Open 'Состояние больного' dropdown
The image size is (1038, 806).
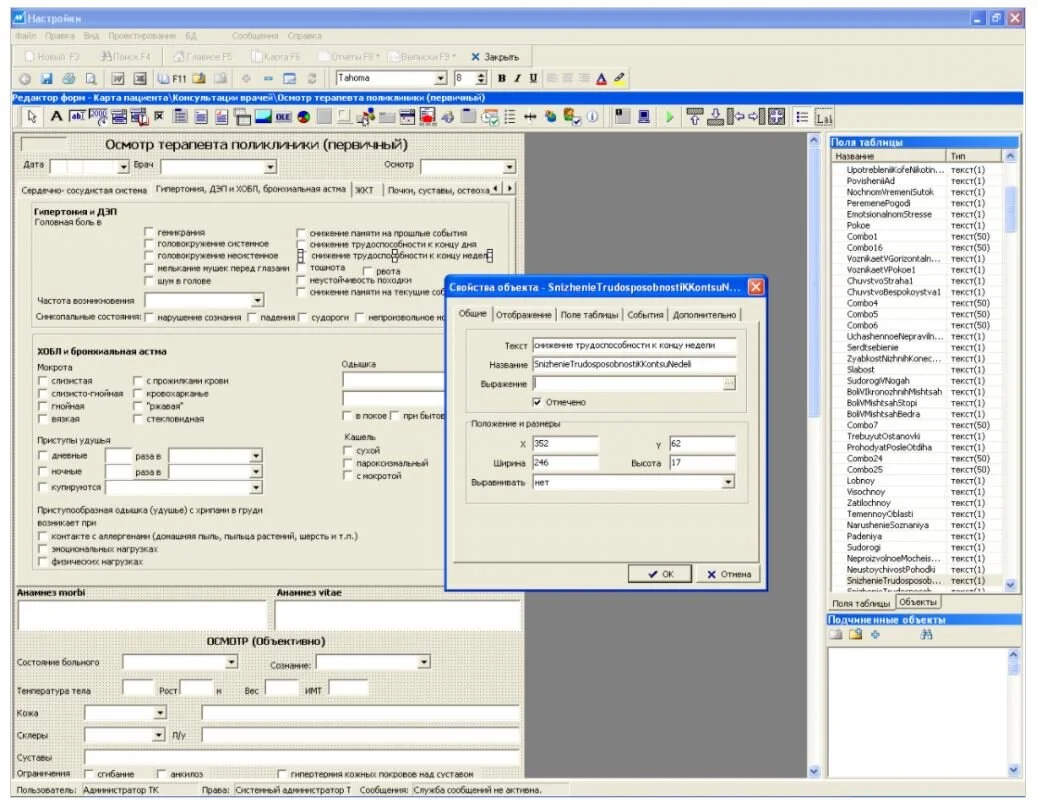click(230, 662)
